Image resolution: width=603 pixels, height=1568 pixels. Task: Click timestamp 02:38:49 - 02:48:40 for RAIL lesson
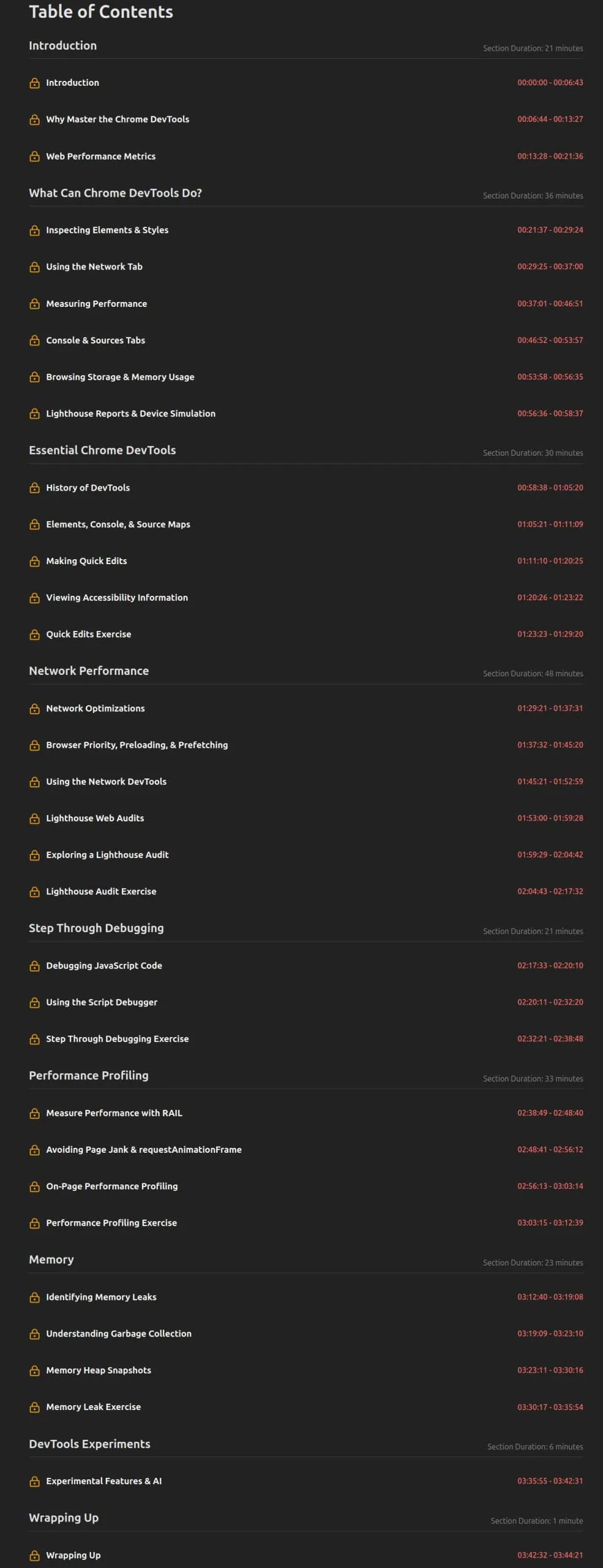point(550,1113)
